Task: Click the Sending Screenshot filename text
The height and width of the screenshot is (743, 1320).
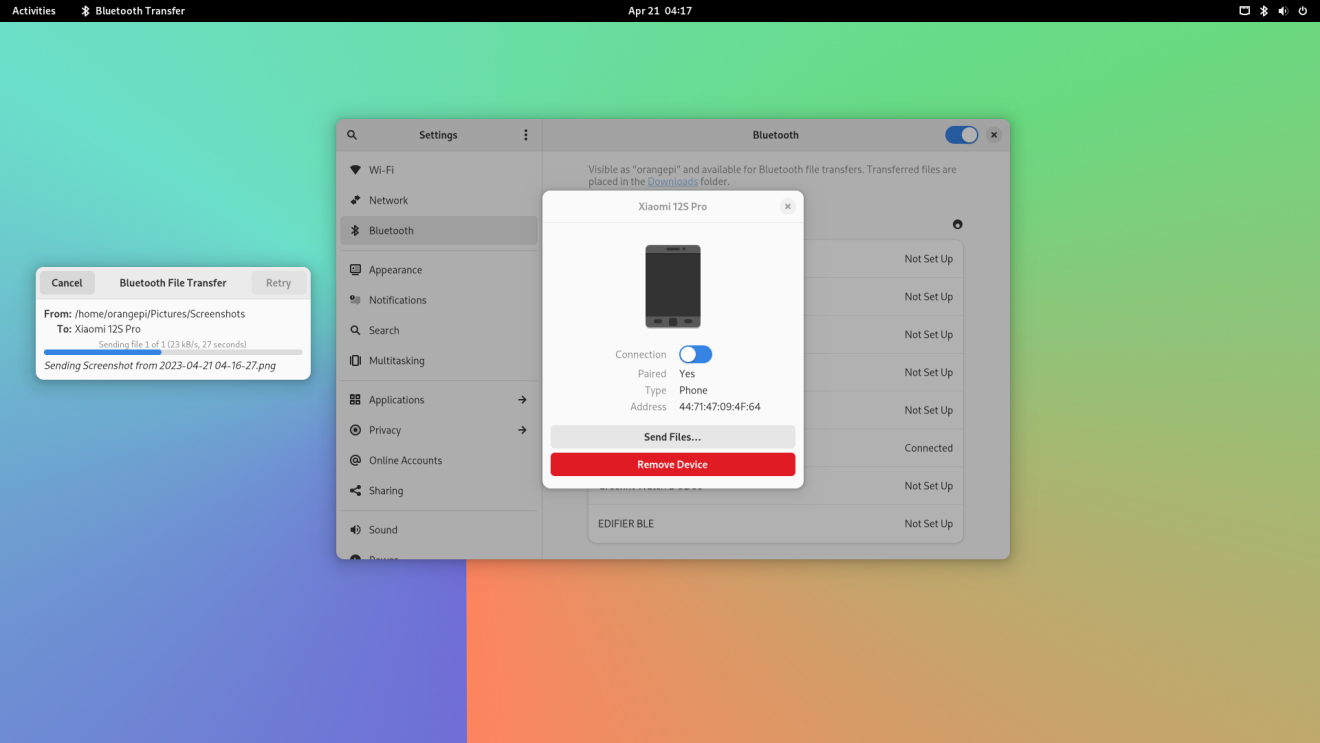Action: (160, 366)
